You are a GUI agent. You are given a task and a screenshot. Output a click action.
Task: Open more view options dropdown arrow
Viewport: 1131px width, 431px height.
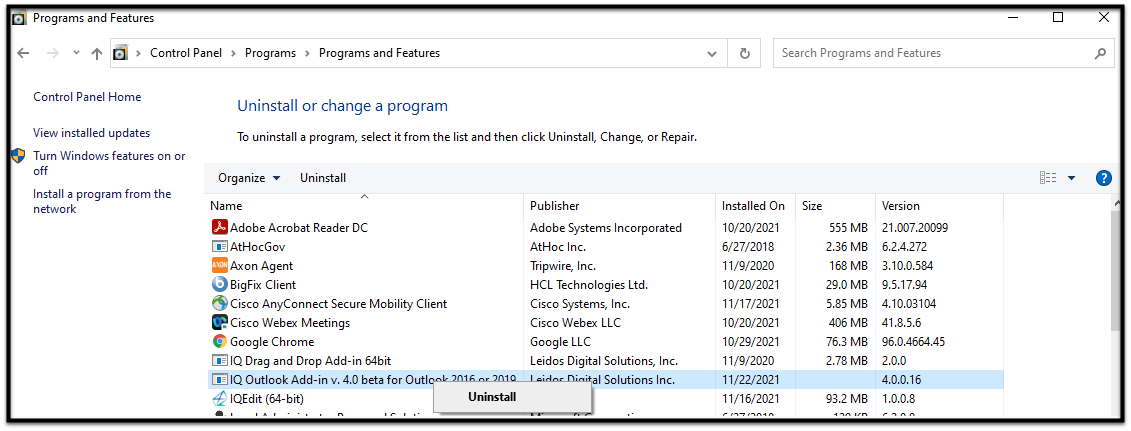point(1071,178)
